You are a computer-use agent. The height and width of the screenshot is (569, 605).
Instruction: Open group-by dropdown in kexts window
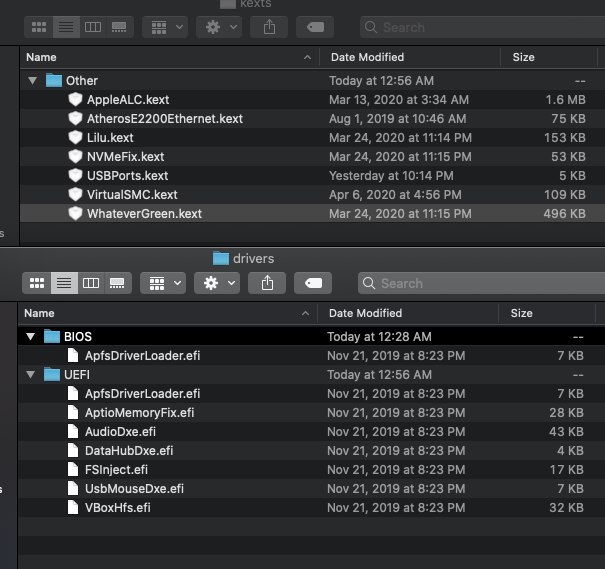(x=165, y=27)
